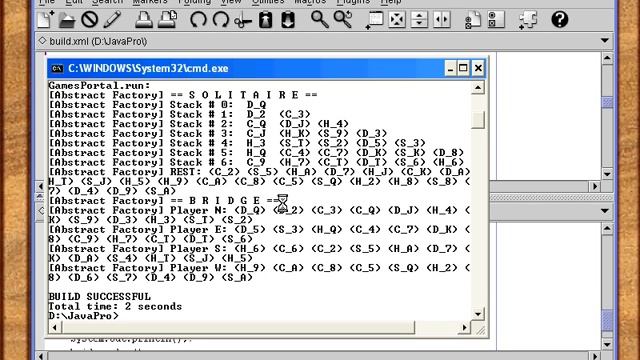
Task: Click the "Player E:" output line
Action: coord(259,230)
